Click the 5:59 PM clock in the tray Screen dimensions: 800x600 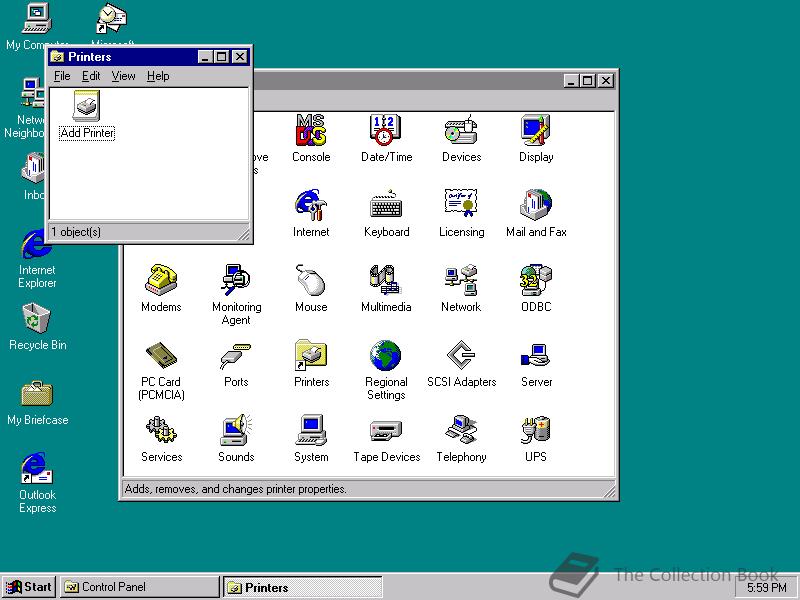click(766, 588)
